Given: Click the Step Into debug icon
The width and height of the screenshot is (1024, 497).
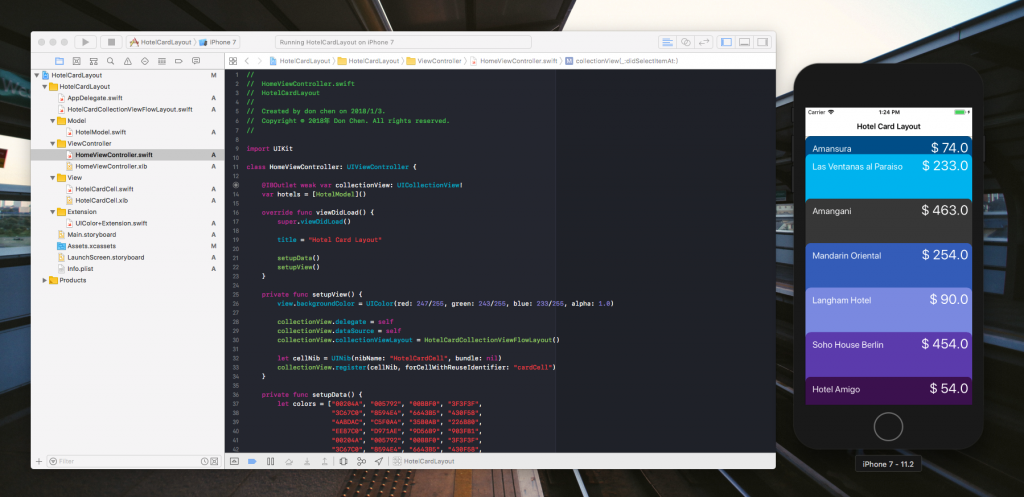Looking at the screenshot, I should (x=307, y=461).
